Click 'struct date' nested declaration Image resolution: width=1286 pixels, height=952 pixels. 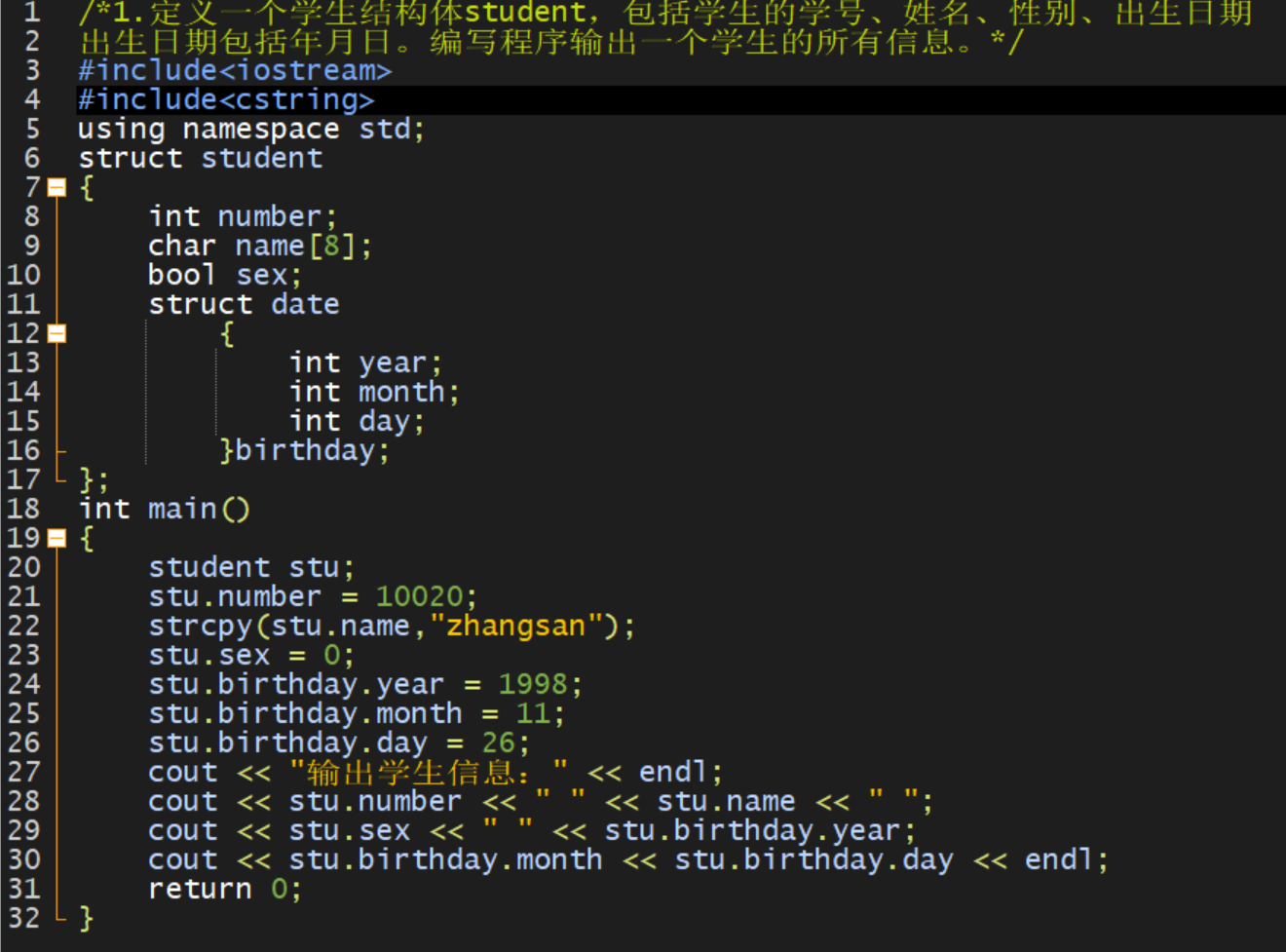pyautogui.click(x=244, y=304)
